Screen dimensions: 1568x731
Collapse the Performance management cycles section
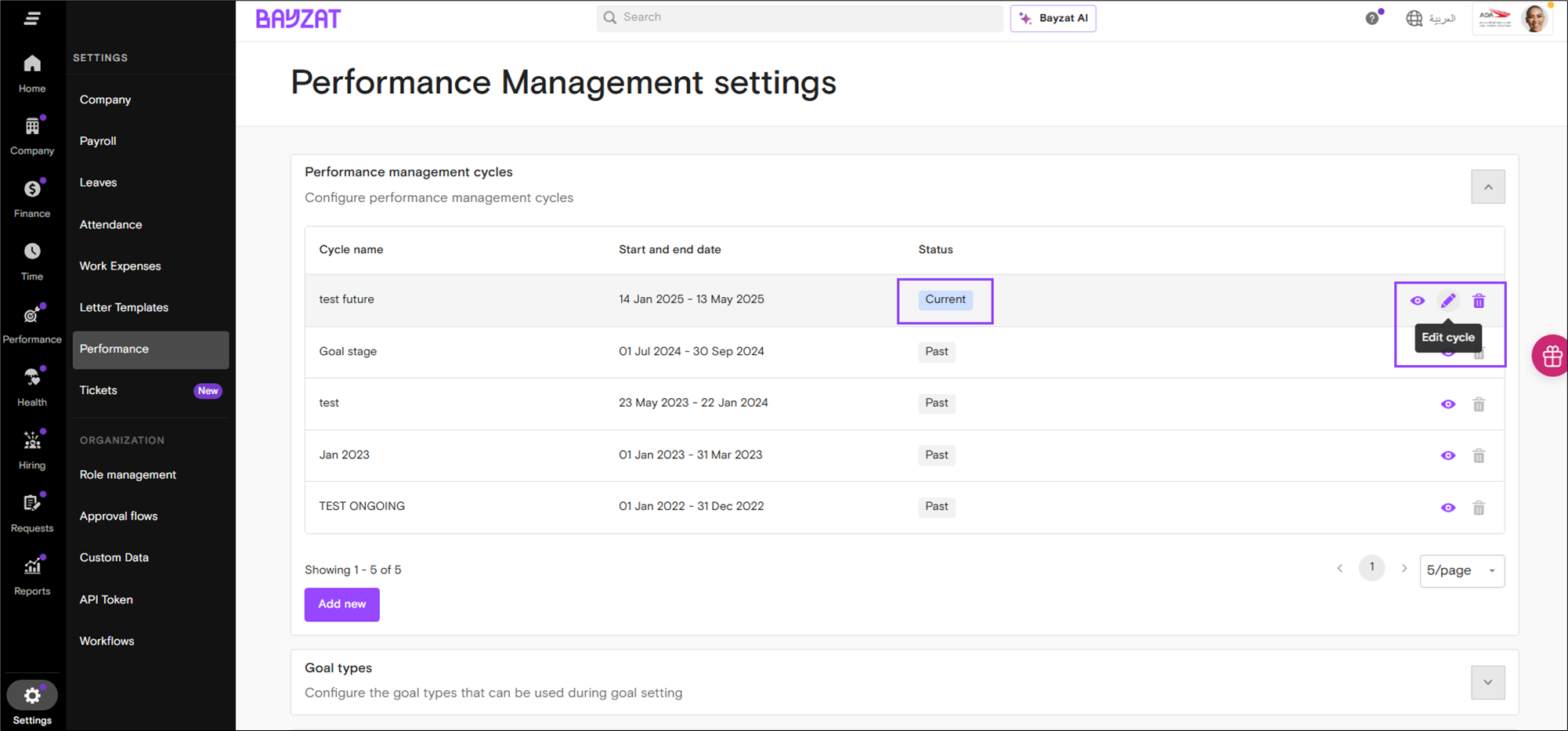1487,187
